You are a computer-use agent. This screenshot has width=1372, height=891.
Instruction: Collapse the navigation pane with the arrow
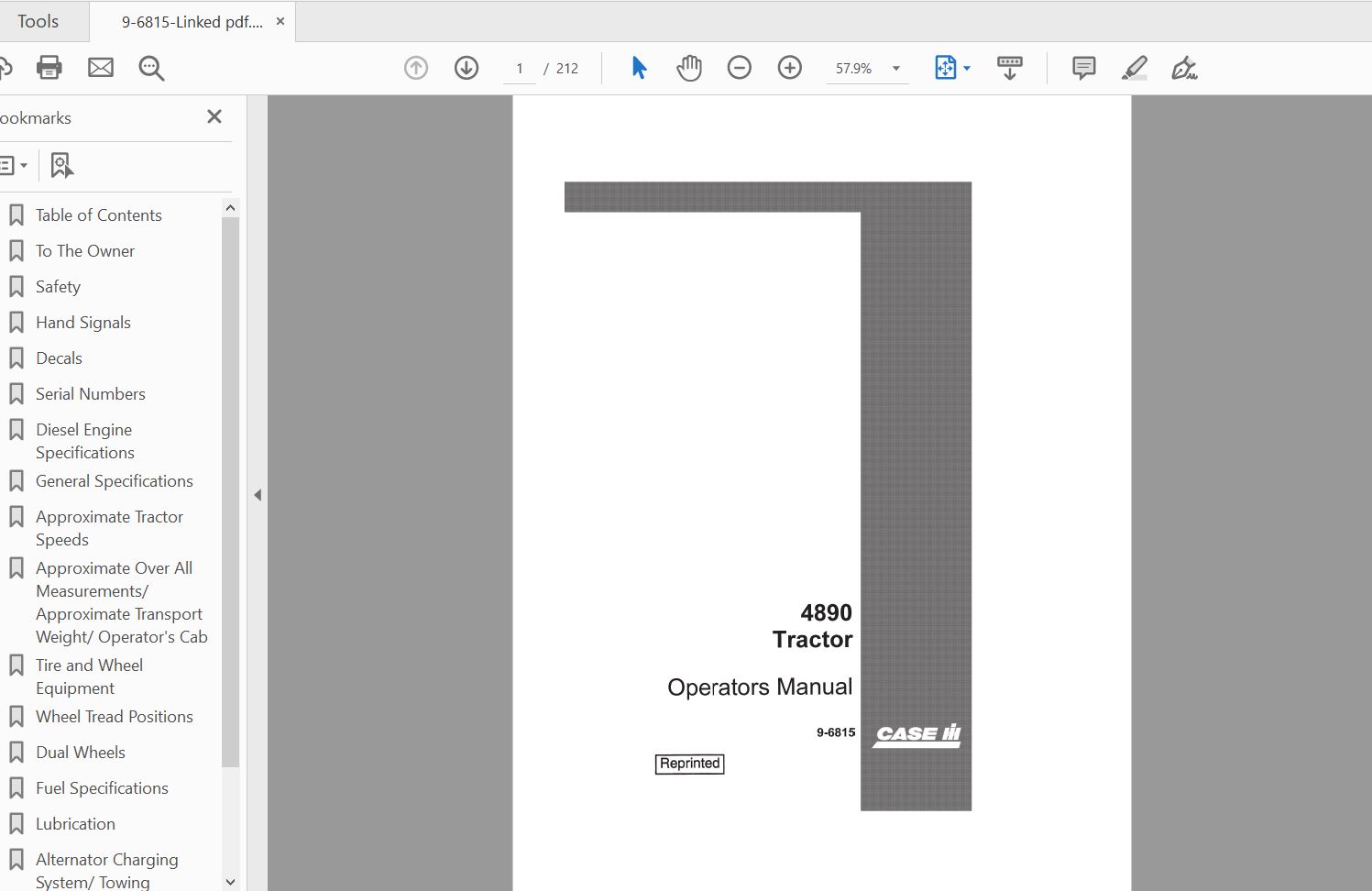258,495
